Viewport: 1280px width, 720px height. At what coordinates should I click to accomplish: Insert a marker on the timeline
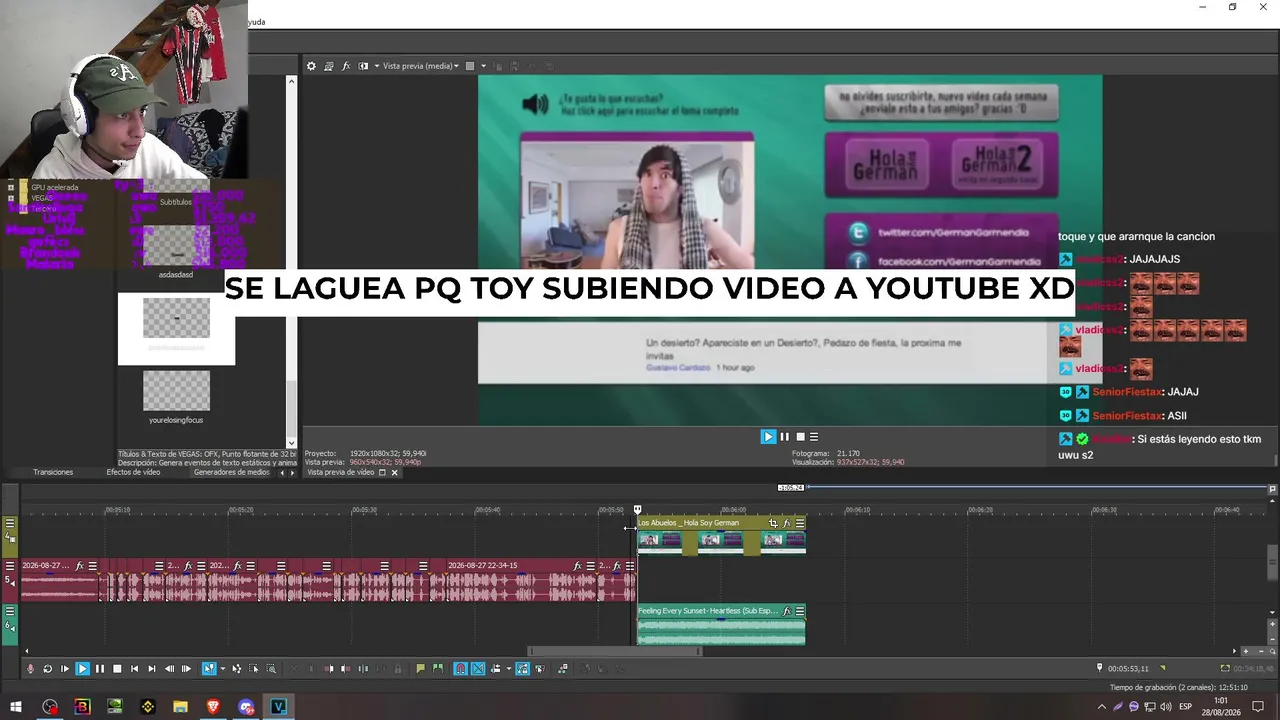point(420,669)
